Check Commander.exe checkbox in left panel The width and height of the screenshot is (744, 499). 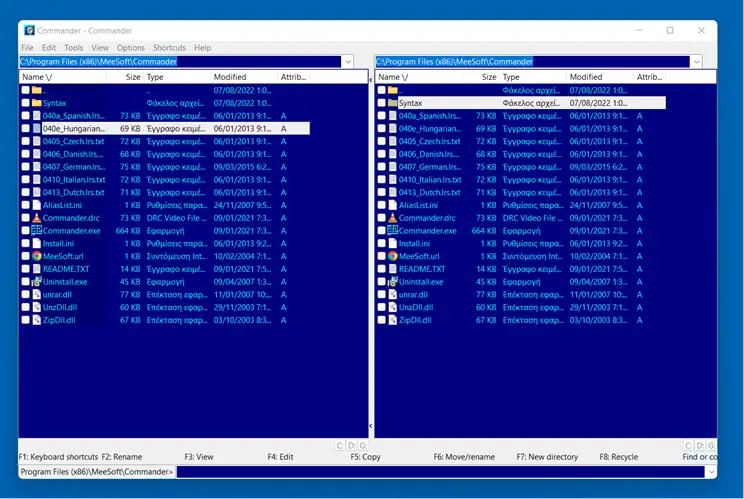[26, 231]
